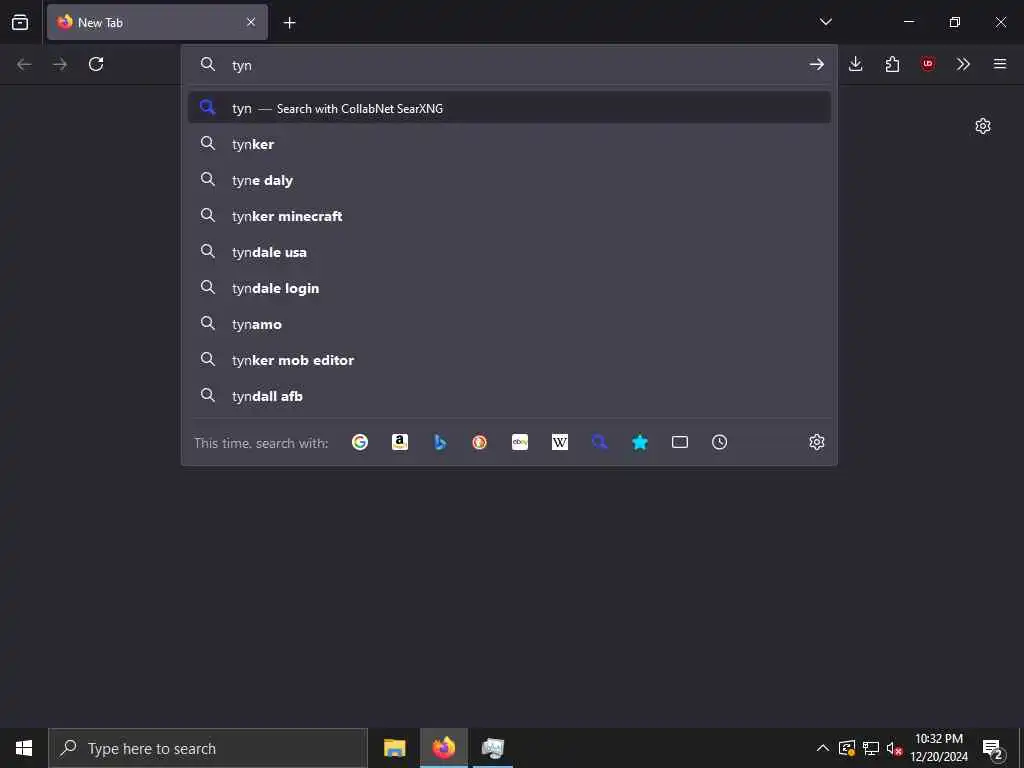Open network status tray icon

[x=871, y=748]
